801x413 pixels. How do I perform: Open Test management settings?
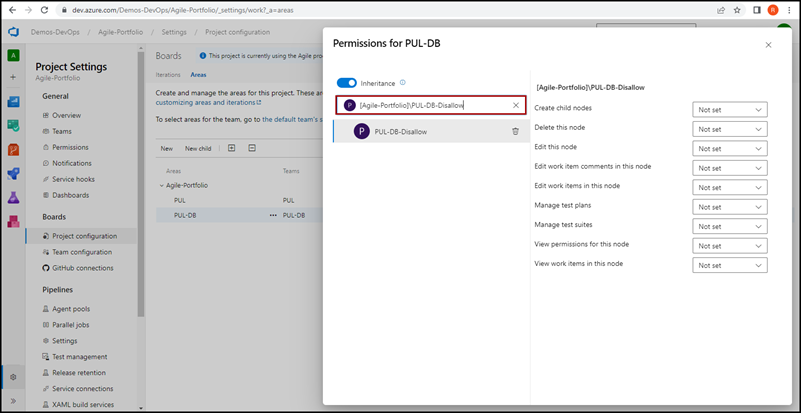(x=80, y=357)
